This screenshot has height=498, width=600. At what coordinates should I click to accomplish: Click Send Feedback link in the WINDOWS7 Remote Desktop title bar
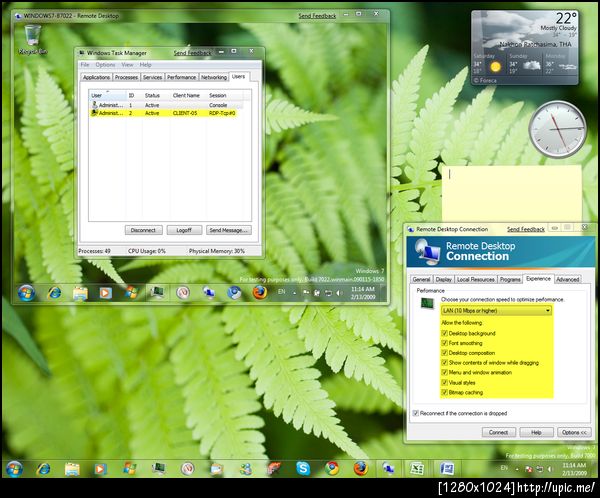317,16
